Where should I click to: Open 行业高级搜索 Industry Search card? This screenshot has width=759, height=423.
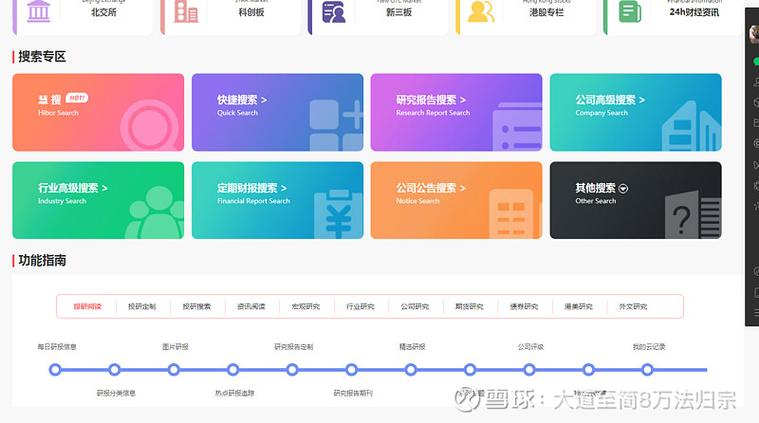pyautogui.click(x=98, y=200)
